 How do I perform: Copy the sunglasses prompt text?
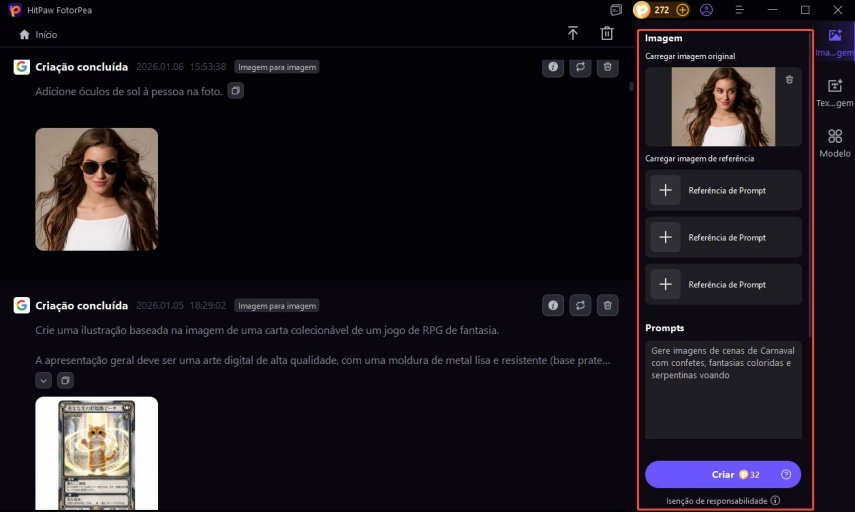tap(236, 91)
